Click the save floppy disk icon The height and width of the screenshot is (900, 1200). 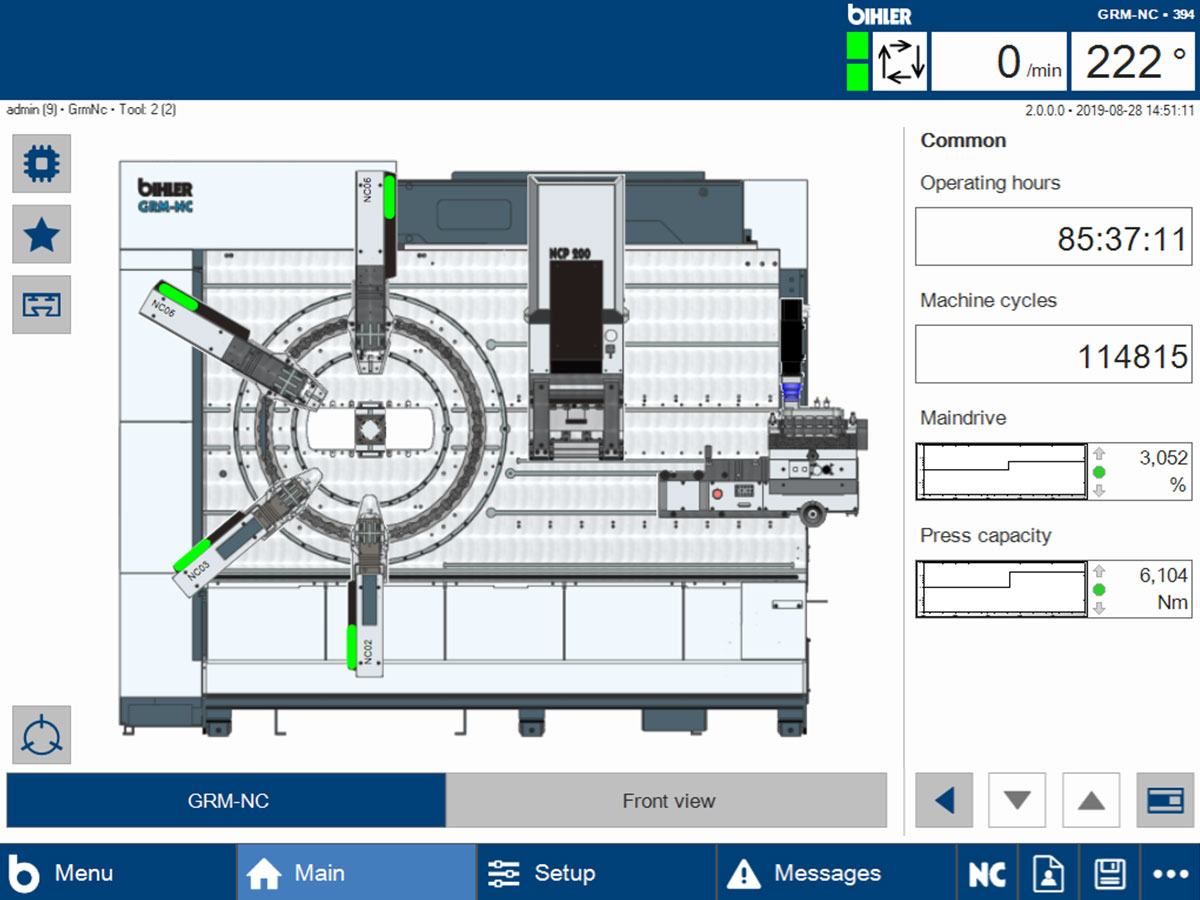pos(1110,874)
